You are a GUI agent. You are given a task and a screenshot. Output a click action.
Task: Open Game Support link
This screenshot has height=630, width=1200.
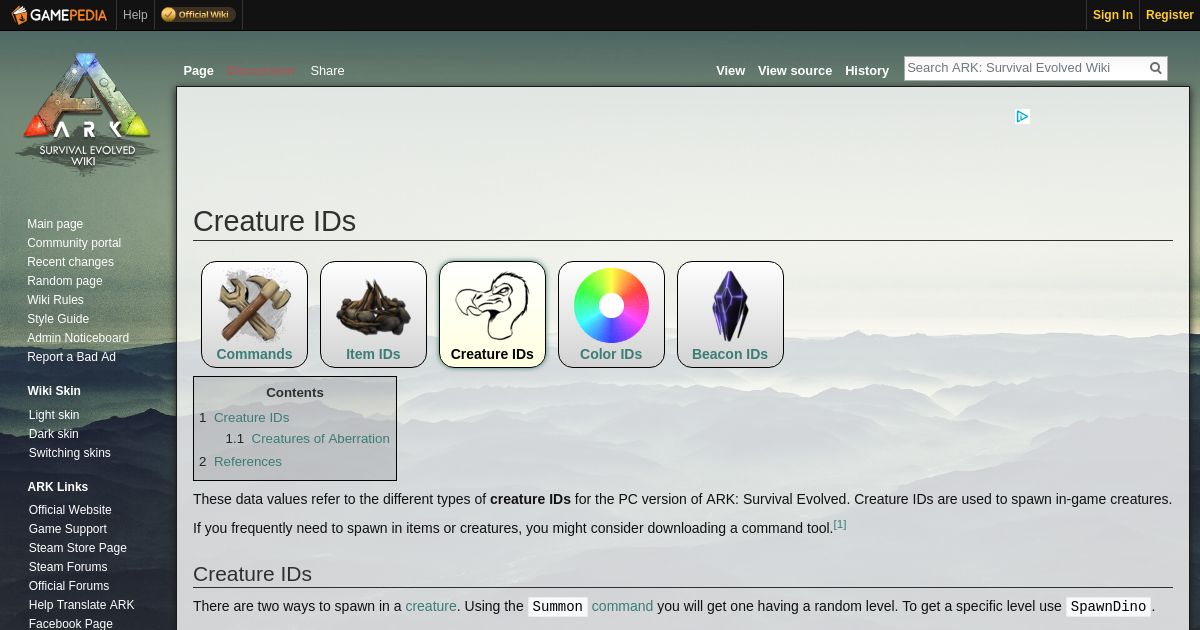[x=68, y=529]
